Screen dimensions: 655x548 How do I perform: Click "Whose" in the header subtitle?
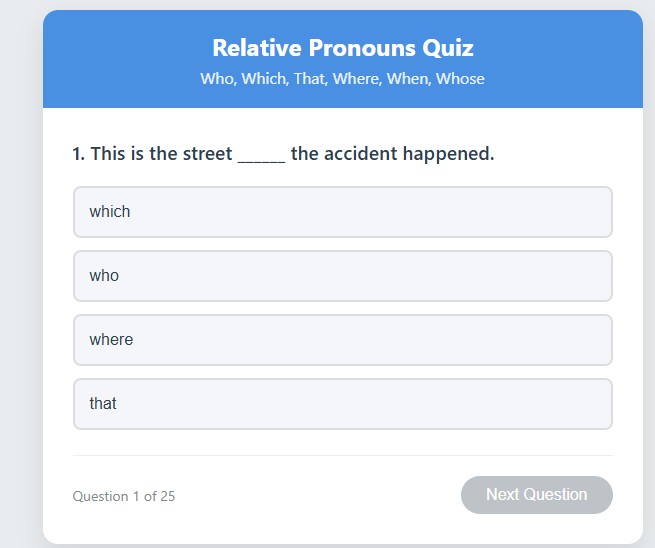click(460, 79)
